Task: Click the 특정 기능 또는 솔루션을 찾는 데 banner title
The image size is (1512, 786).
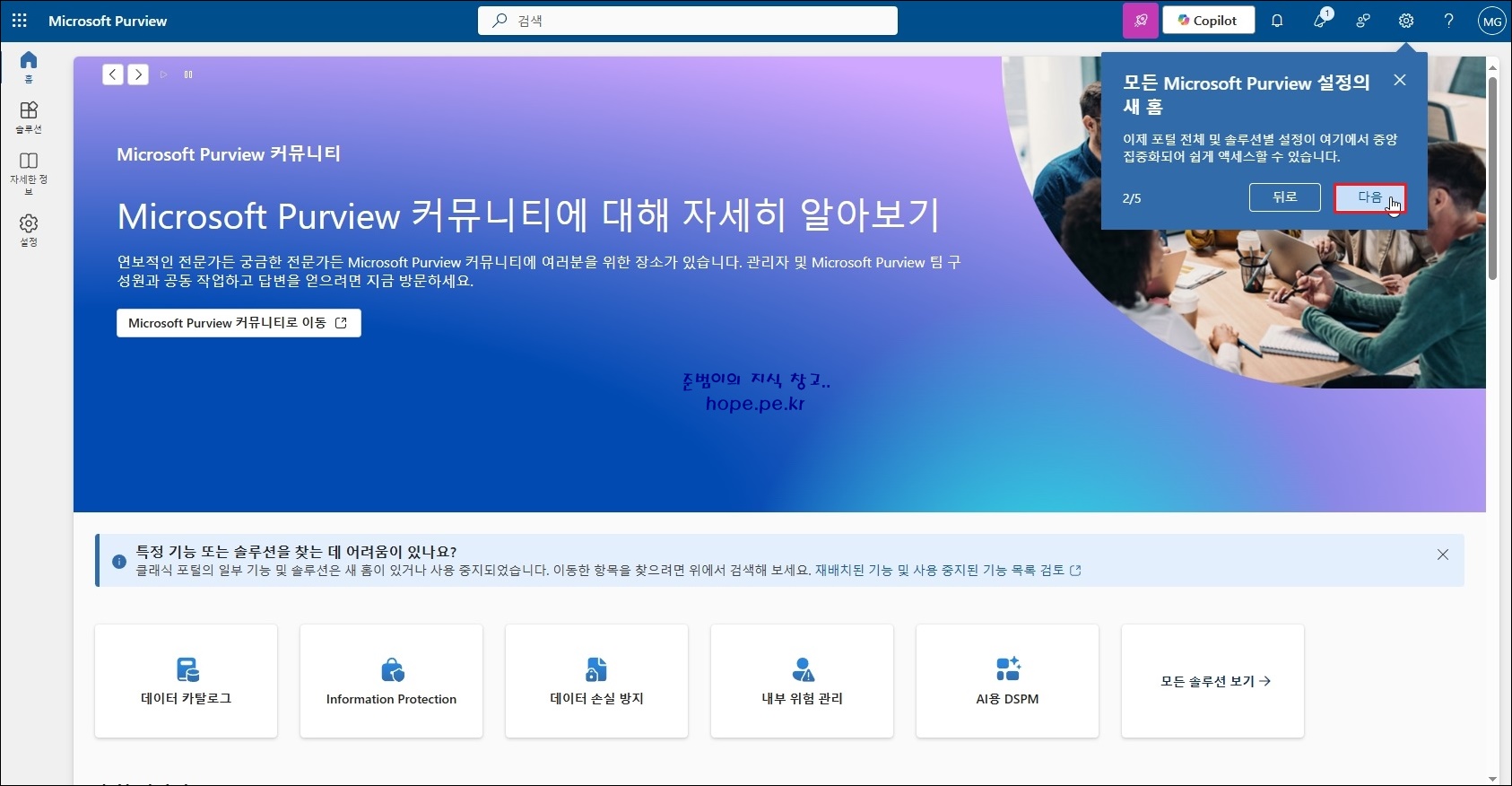Action: (296, 552)
